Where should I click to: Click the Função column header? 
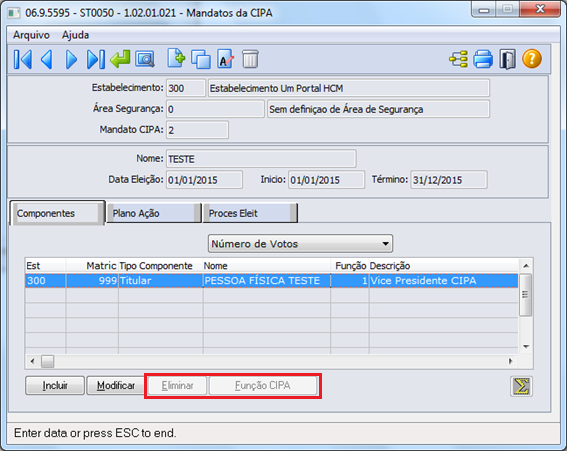(x=350, y=266)
